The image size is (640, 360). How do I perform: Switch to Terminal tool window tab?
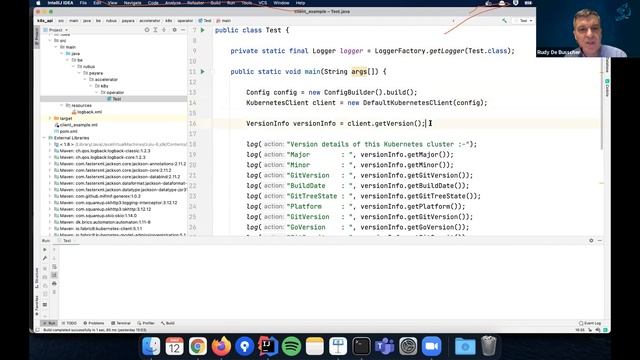point(121,323)
